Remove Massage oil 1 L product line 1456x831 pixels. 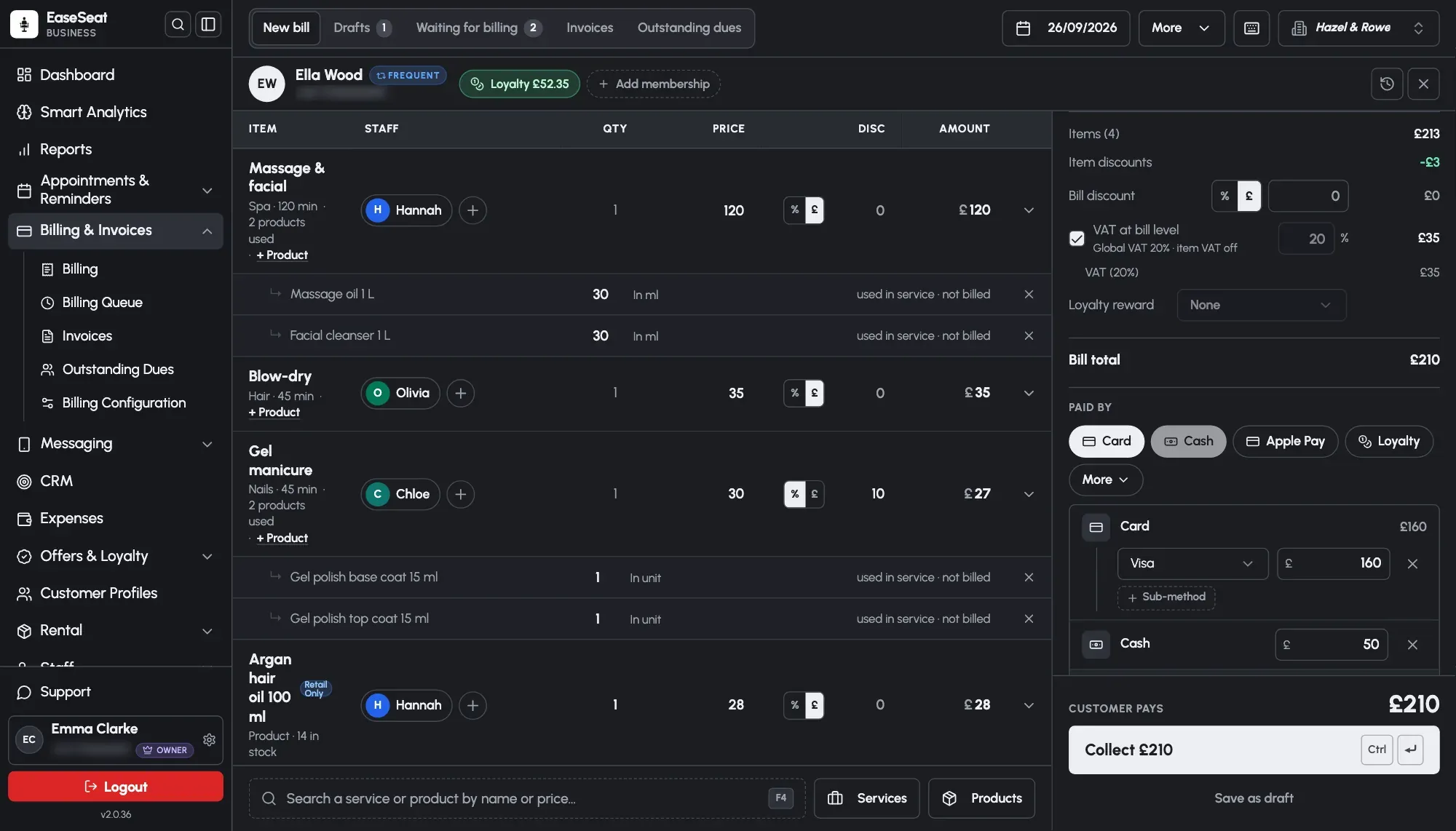(1029, 294)
